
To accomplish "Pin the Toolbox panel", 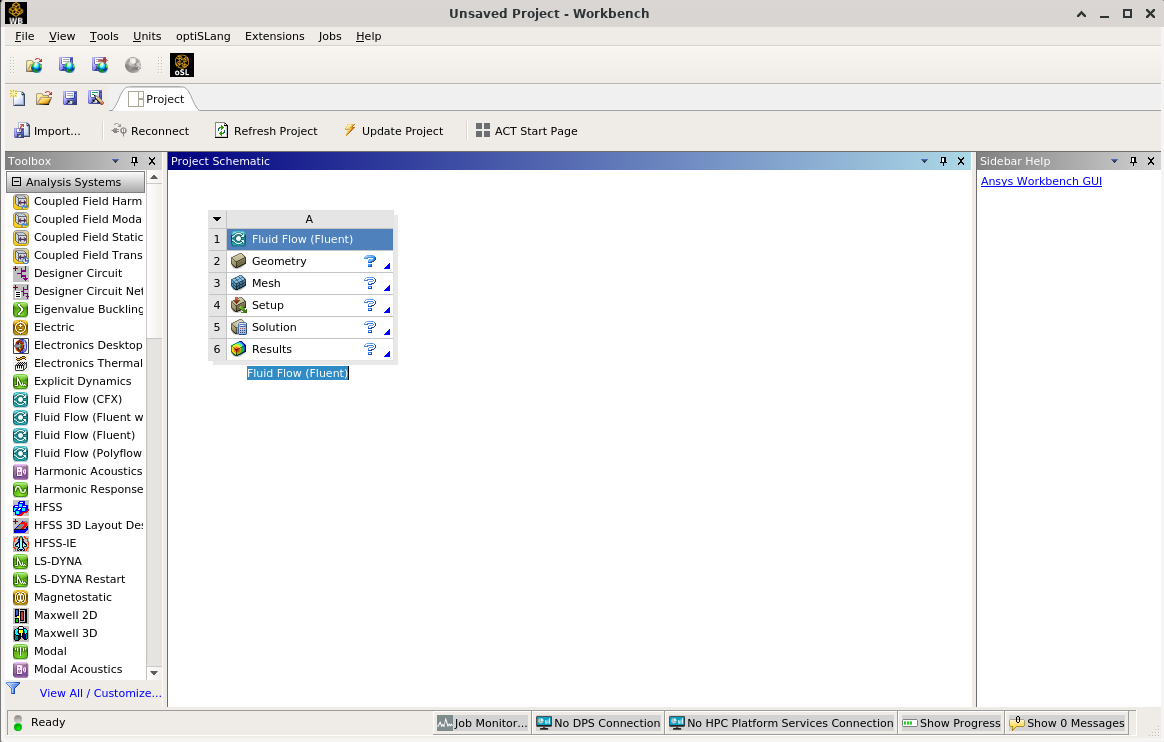I will [135, 161].
